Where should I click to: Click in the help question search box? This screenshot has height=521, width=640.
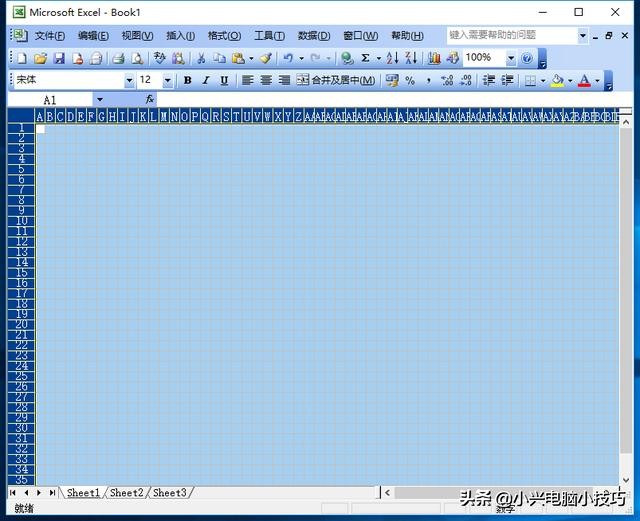pos(512,36)
